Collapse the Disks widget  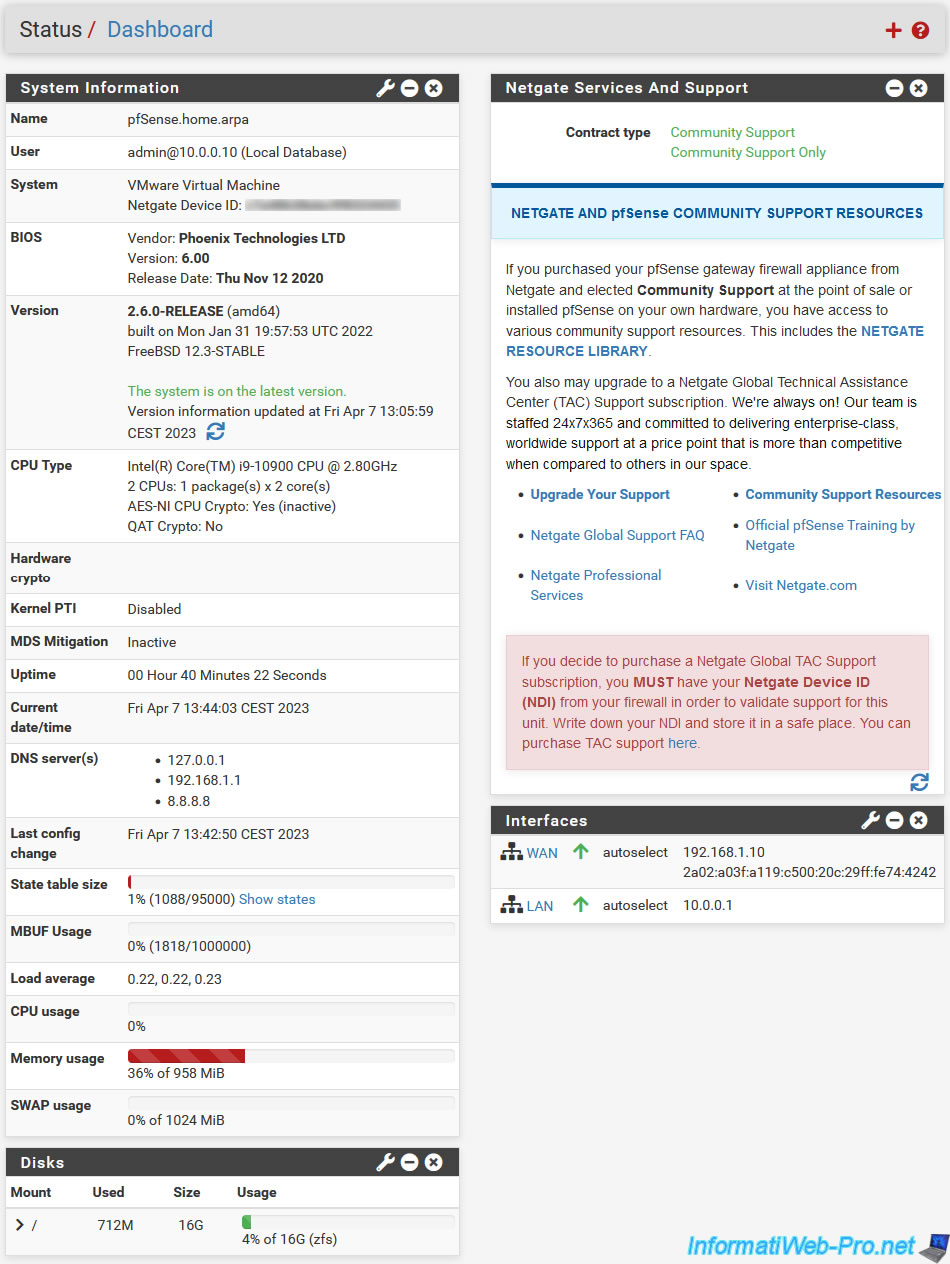(410, 1162)
